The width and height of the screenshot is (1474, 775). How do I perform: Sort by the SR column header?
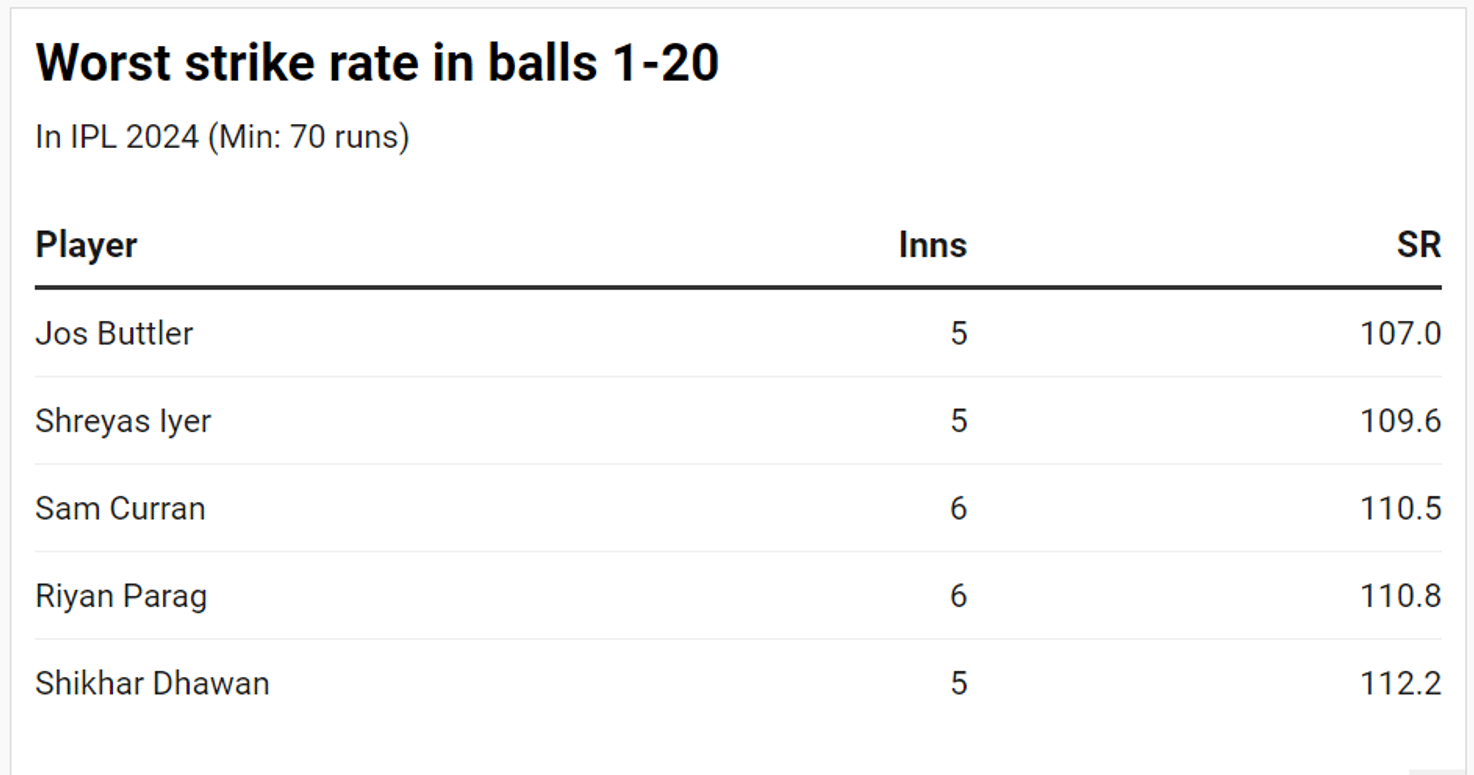(x=1418, y=245)
